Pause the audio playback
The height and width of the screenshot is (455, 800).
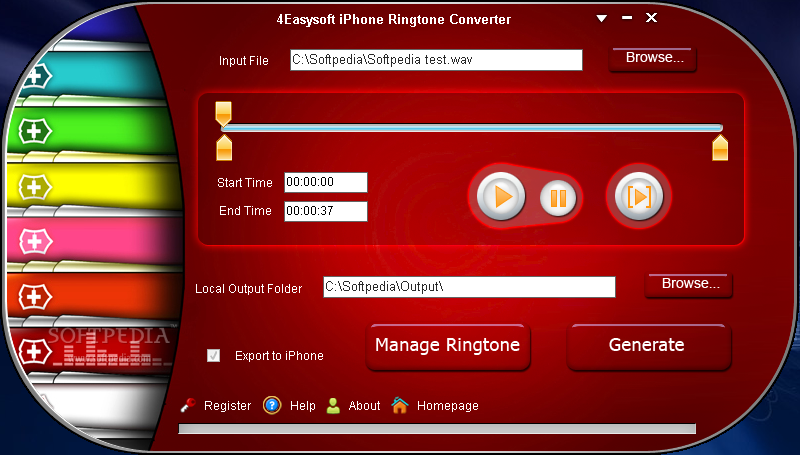point(558,198)
